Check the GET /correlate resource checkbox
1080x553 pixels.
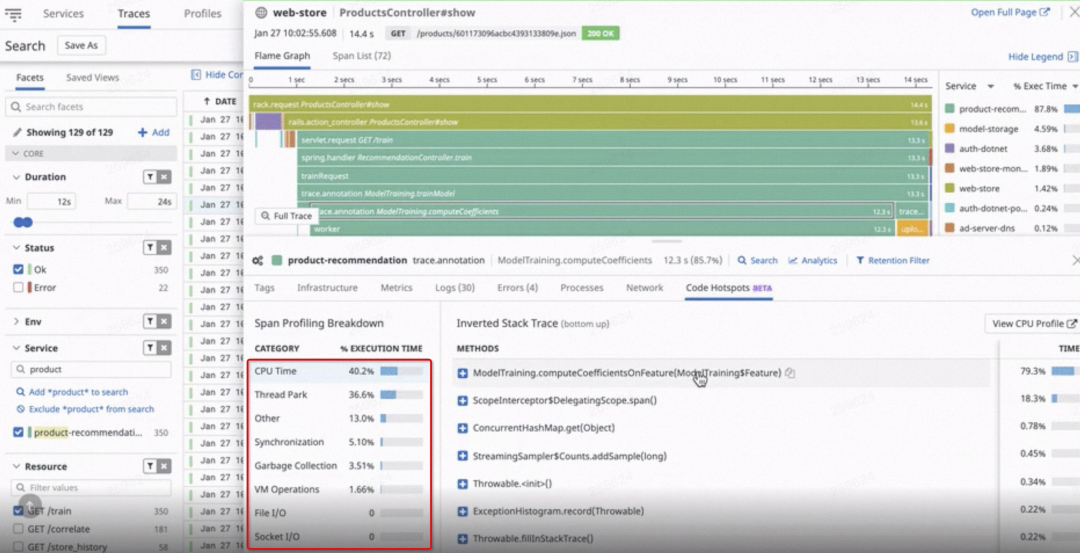(19, 529)
